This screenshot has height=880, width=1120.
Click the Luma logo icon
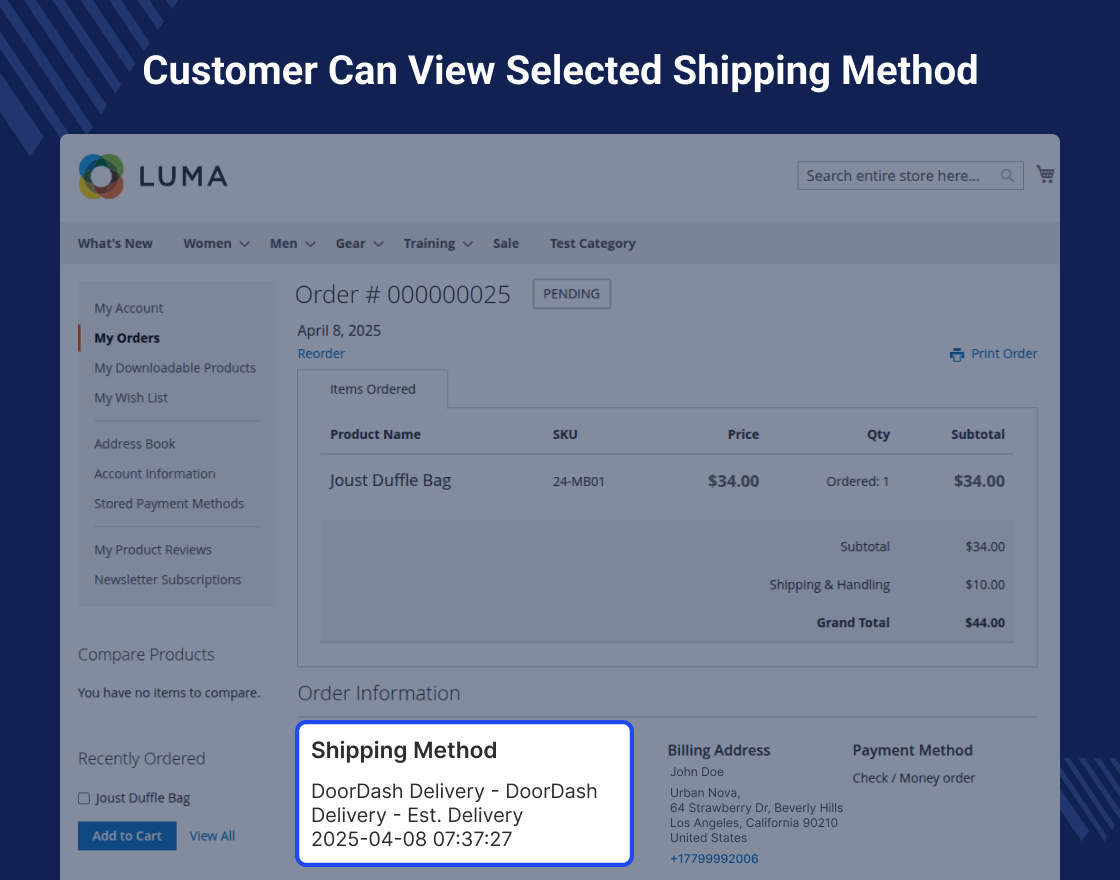101,176
